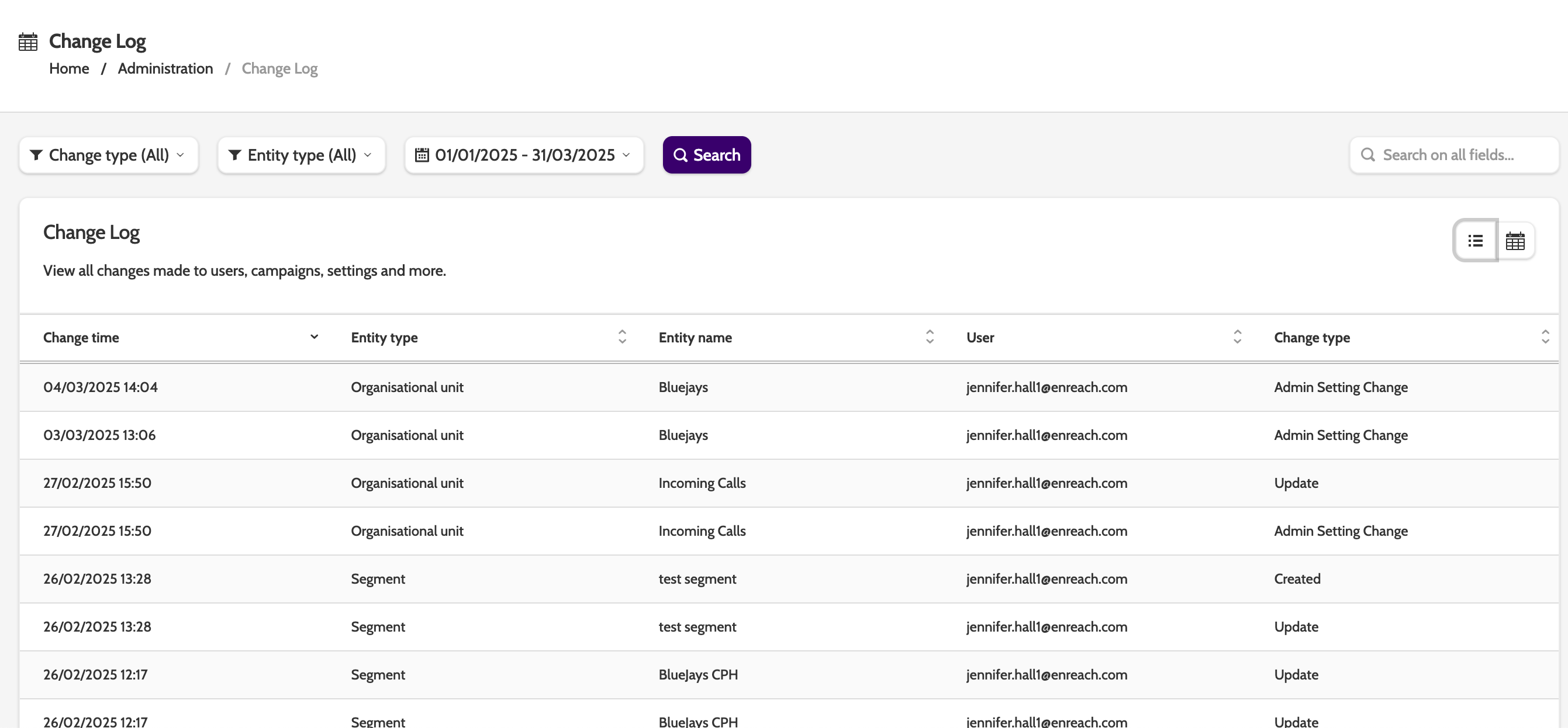Viewport: 1568px width, 728px height.
Task: Select the test segment Created row
Action: pyautogui.click(x=697, y=579)
